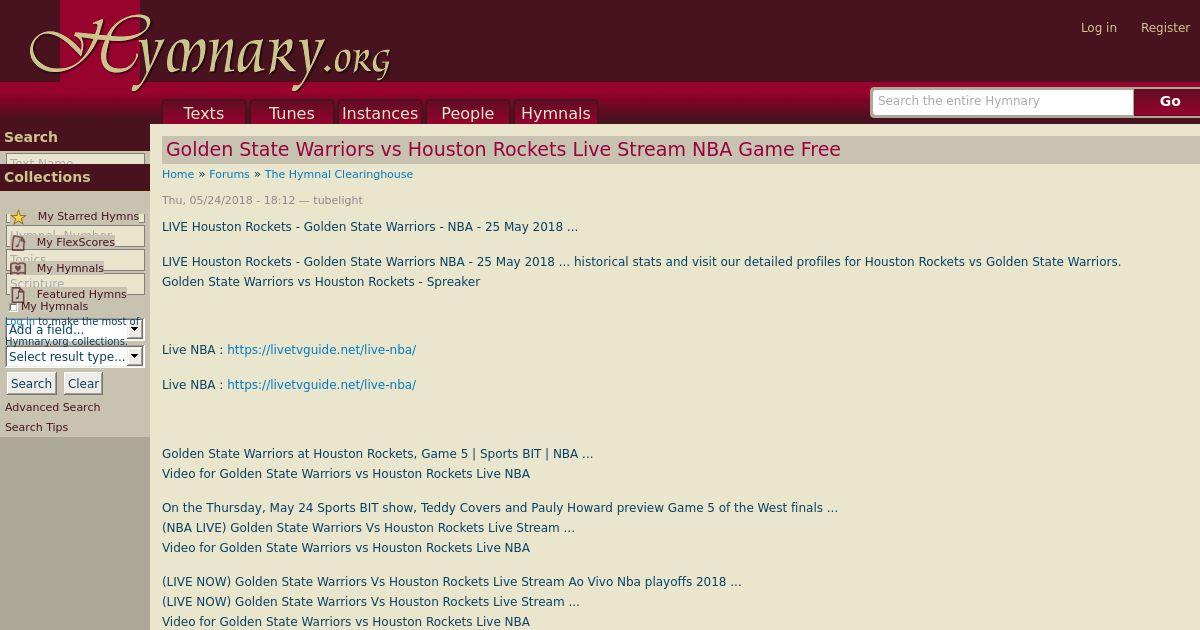This screenshot has width=1200, height=630.
Task: Open the Instances tab
Action: pyautogui.click(x=380, y=113)
